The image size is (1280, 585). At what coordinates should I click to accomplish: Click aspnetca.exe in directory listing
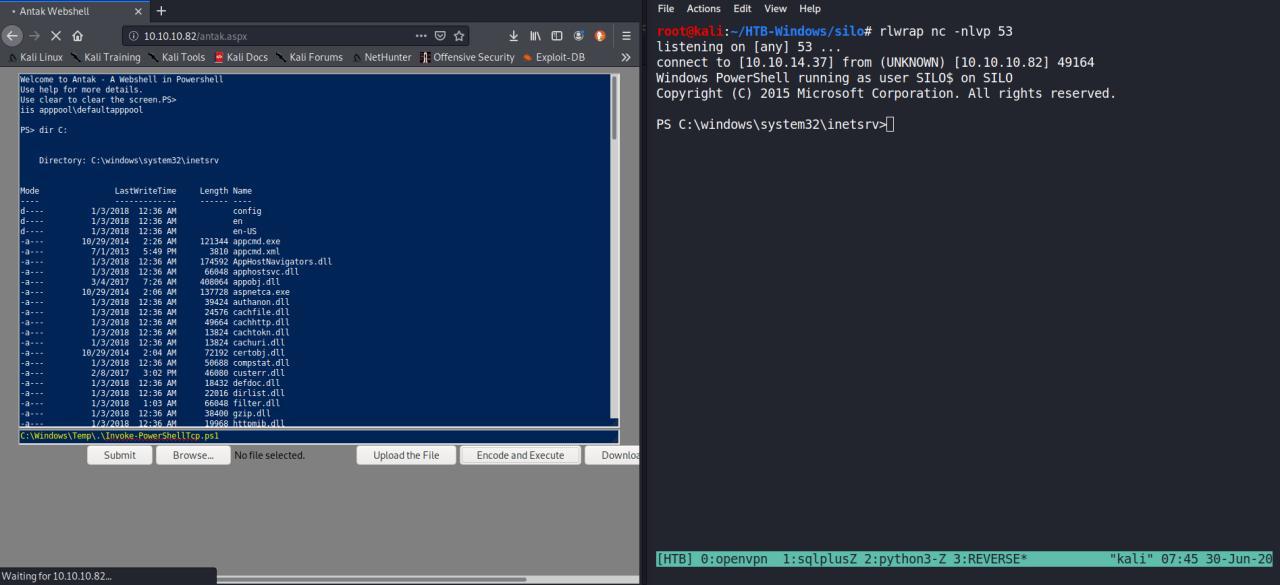[x=261, y=291]
